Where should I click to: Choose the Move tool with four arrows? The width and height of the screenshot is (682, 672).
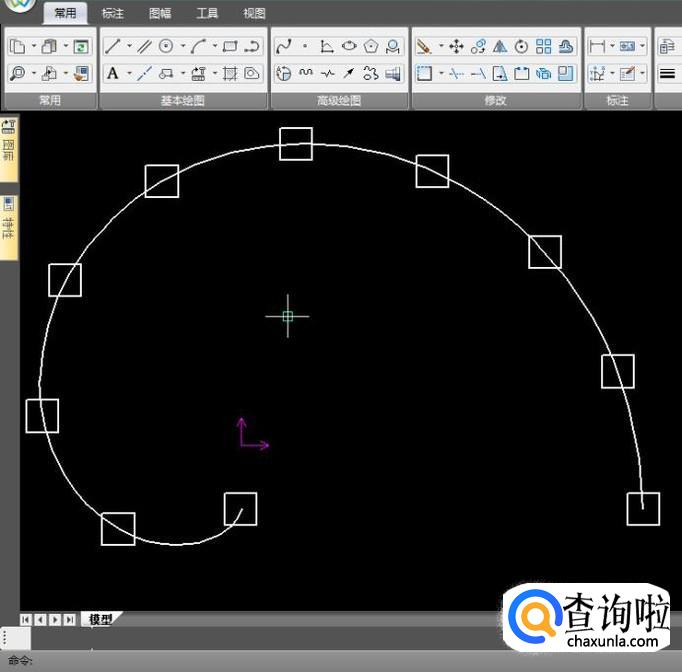456,46
